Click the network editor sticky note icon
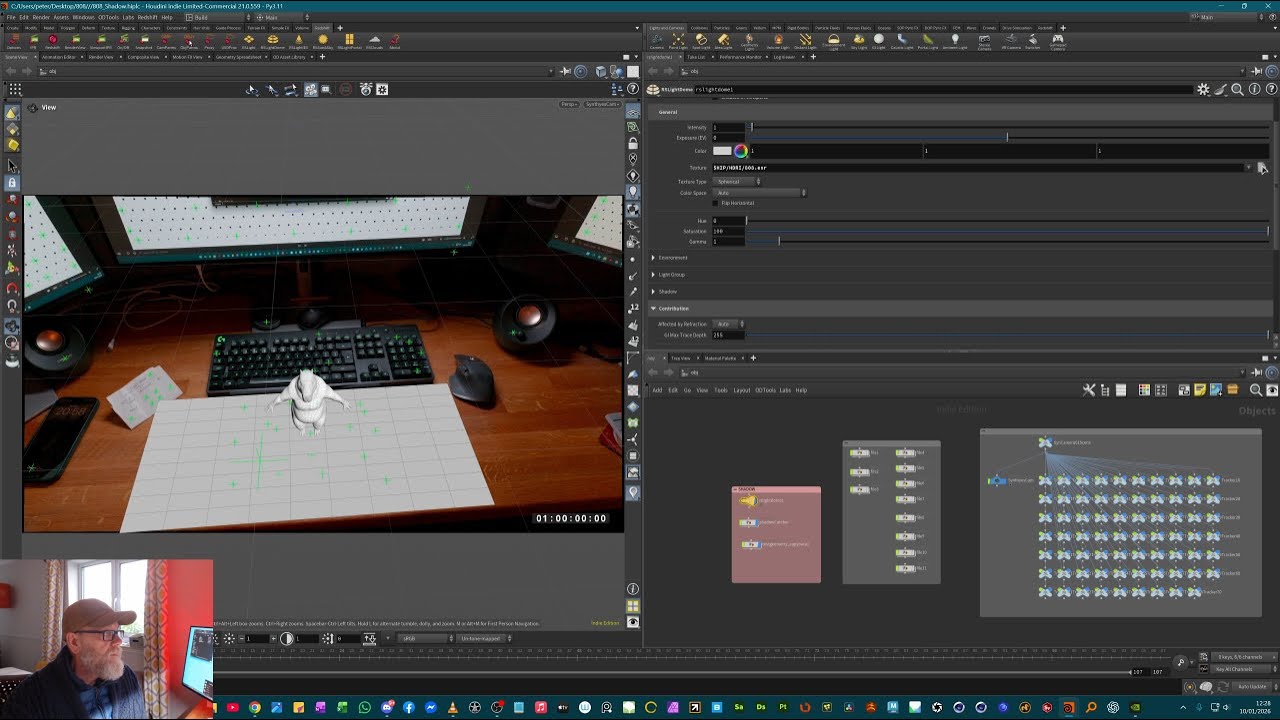This screenshot has height=720, width=1280. click(x=1200, y=390)
